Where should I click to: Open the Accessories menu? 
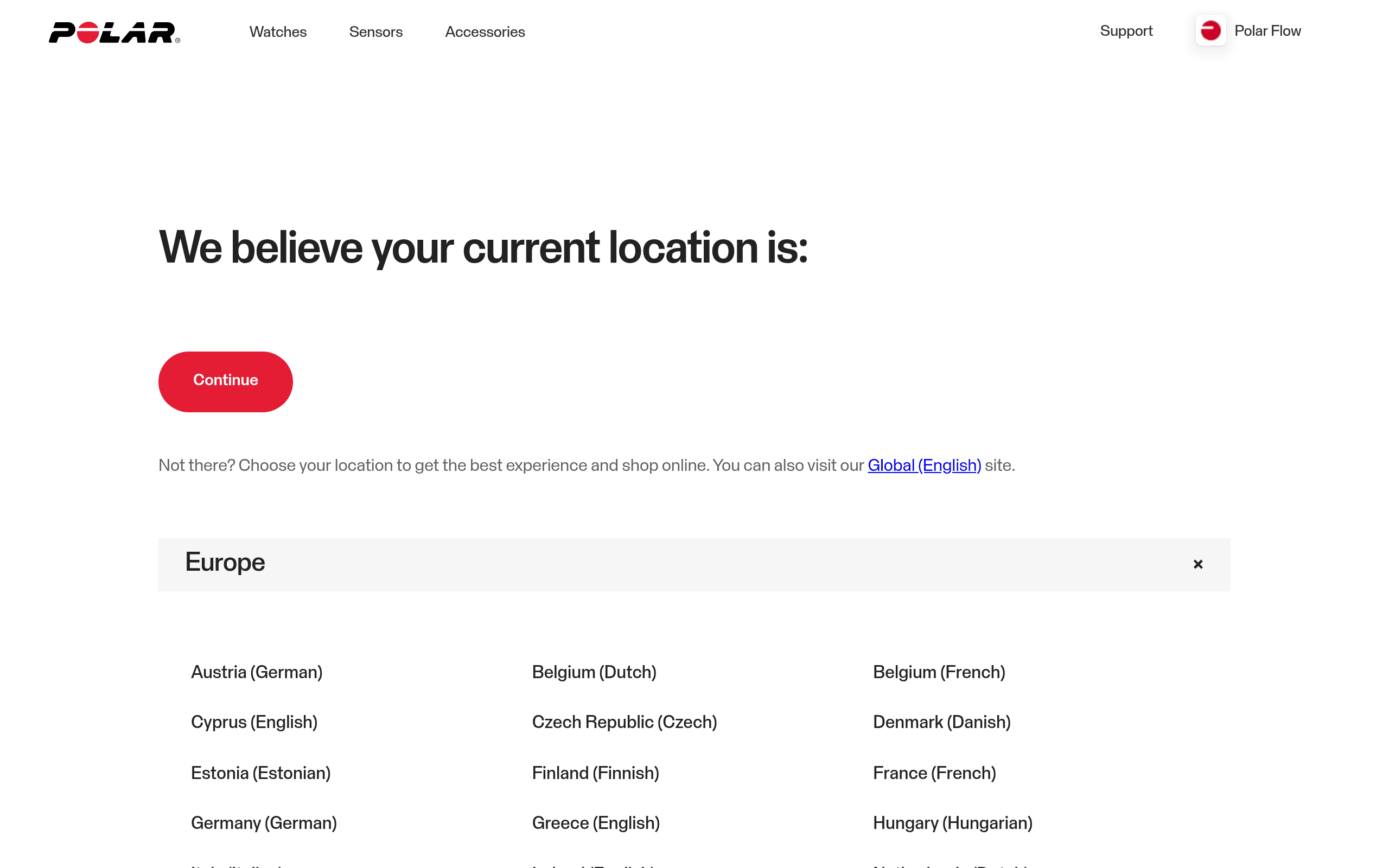485,31
